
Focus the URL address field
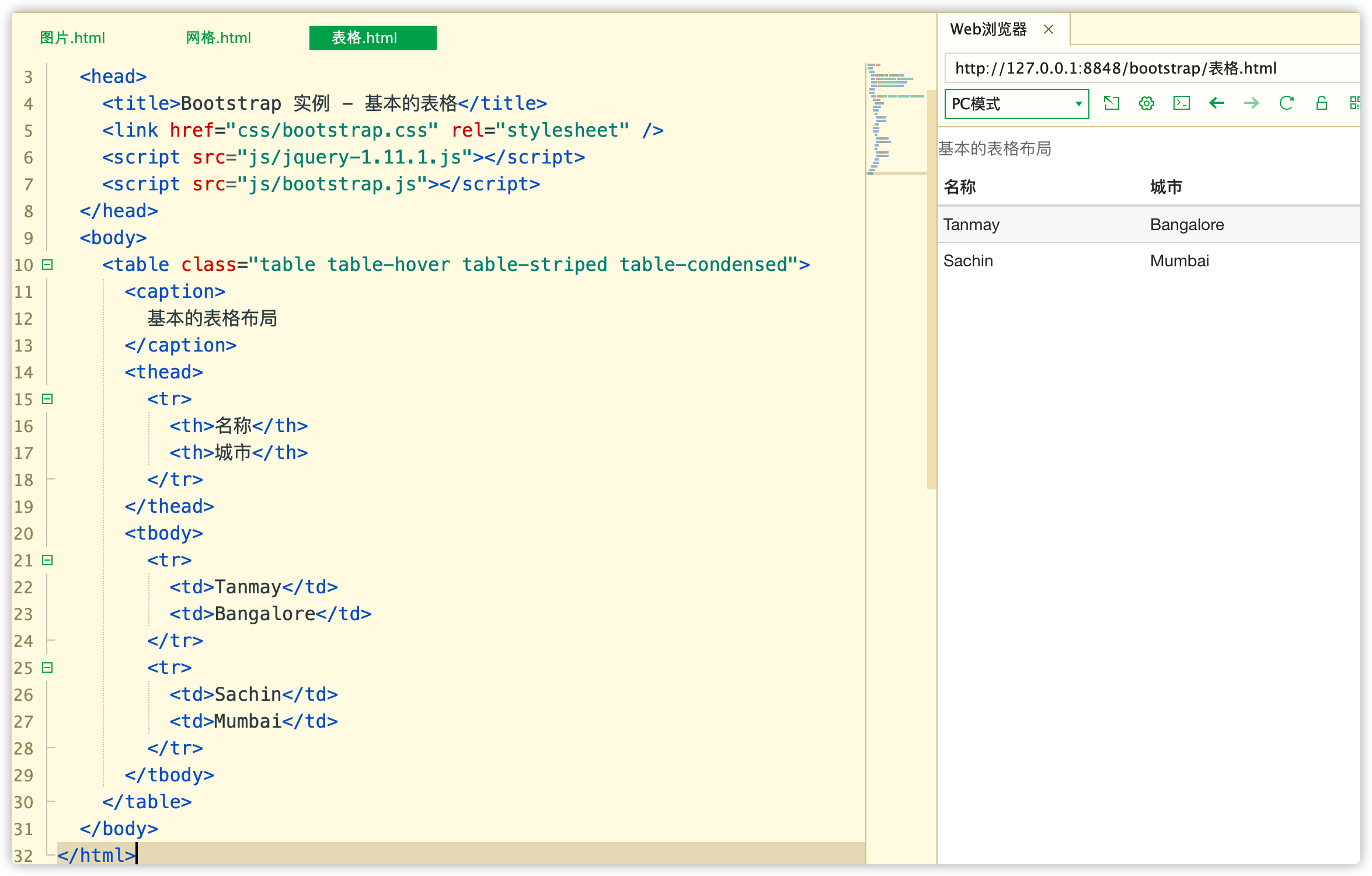1152,68
